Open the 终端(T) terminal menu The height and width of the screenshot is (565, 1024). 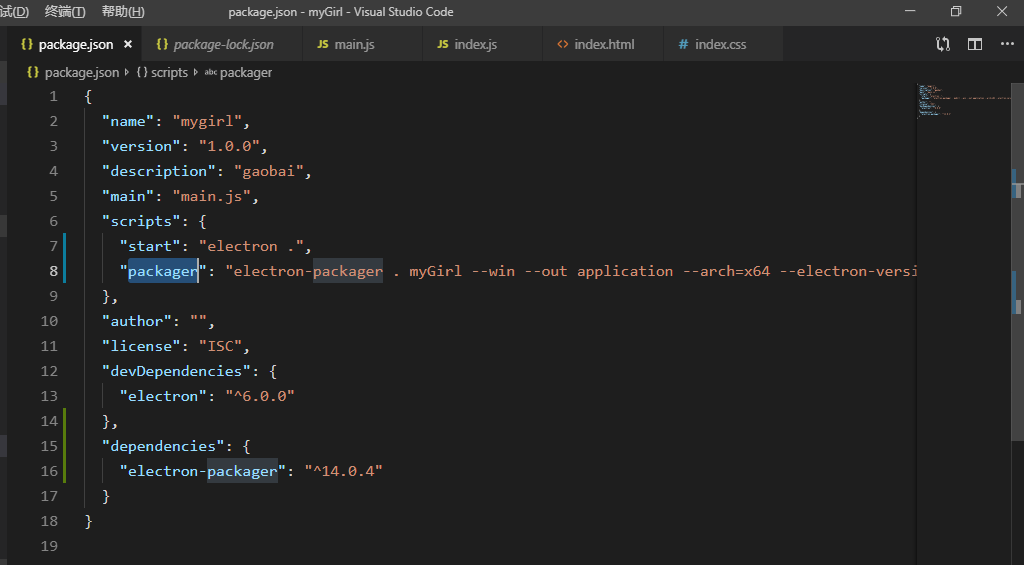65,12
